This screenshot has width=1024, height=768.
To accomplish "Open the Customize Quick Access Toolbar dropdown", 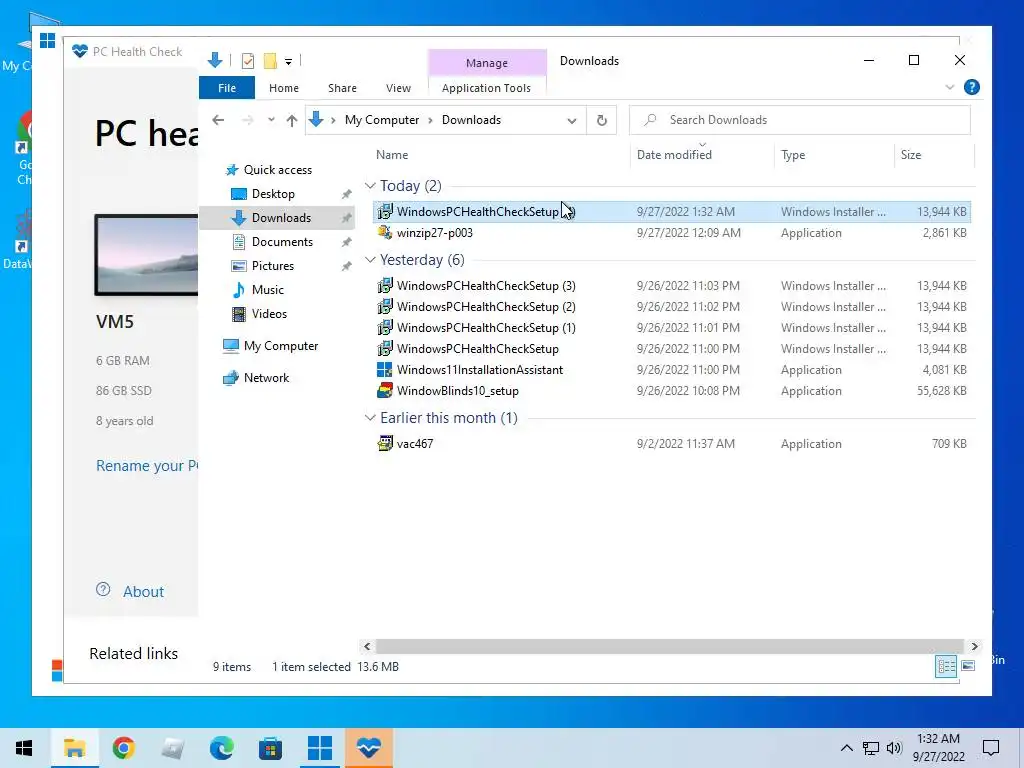I will click(288, 61).
